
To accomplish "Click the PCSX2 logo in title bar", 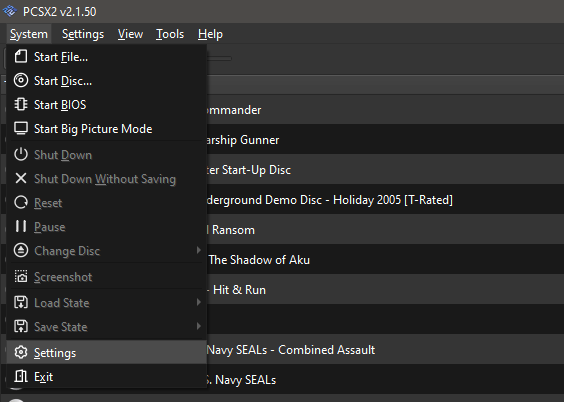I will (10, 11).
